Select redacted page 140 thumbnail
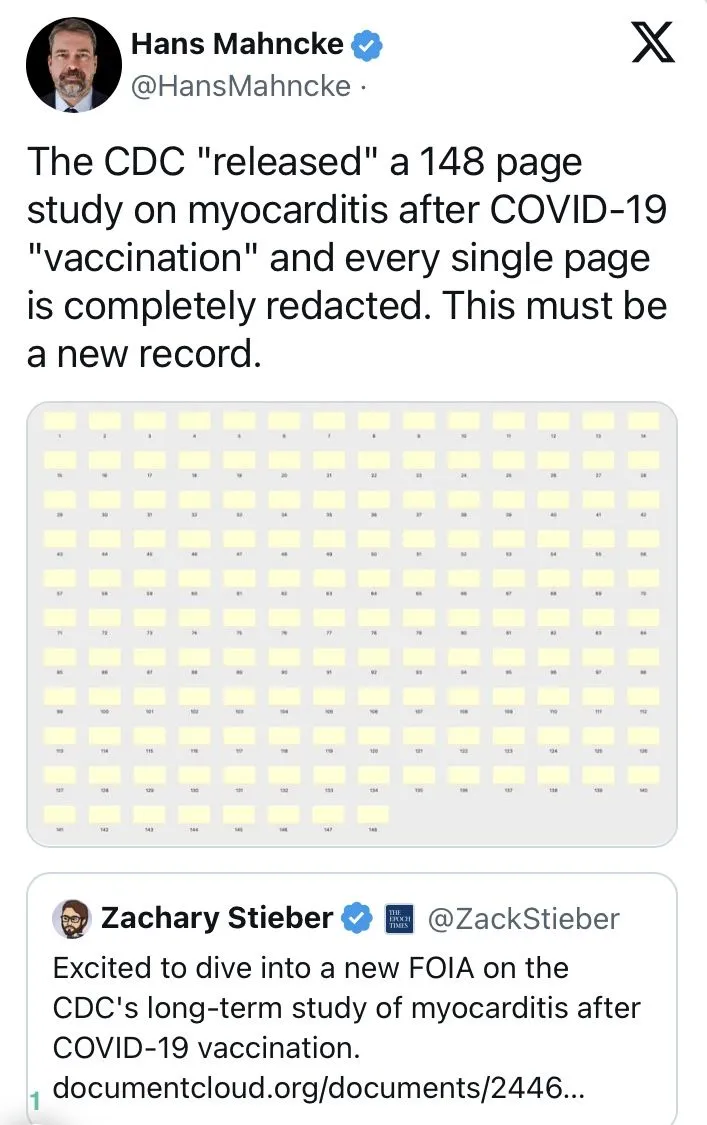The image size is (707, 1125). point(643,776)
